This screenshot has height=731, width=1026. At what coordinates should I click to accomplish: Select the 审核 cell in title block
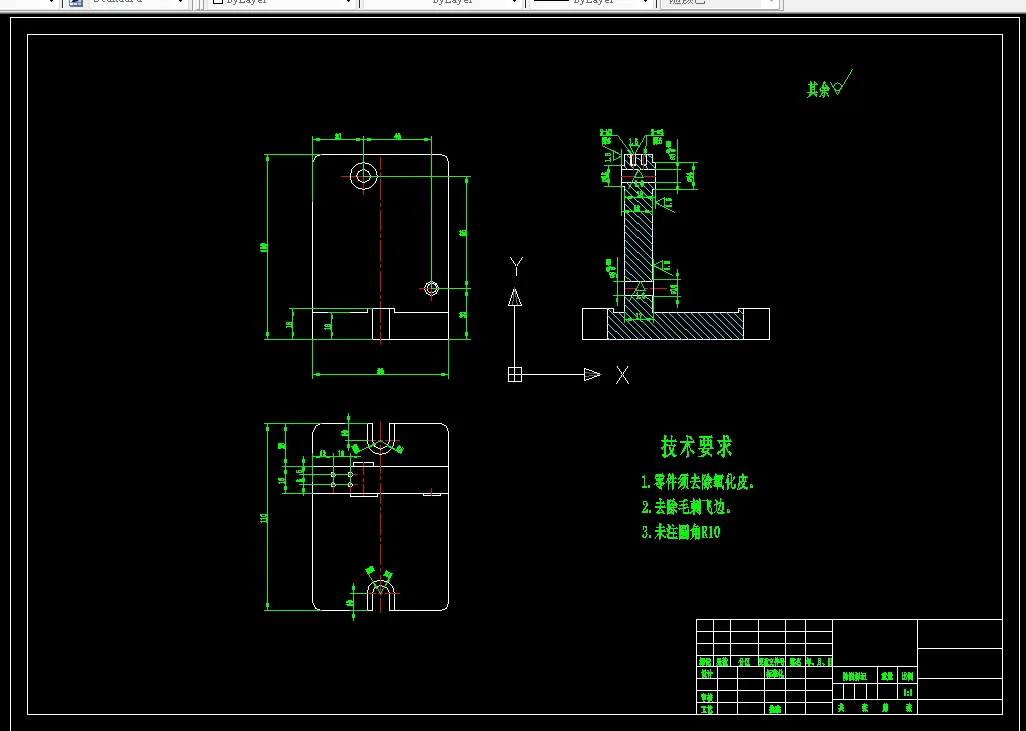pyautogui.click(x=706, y=697)
